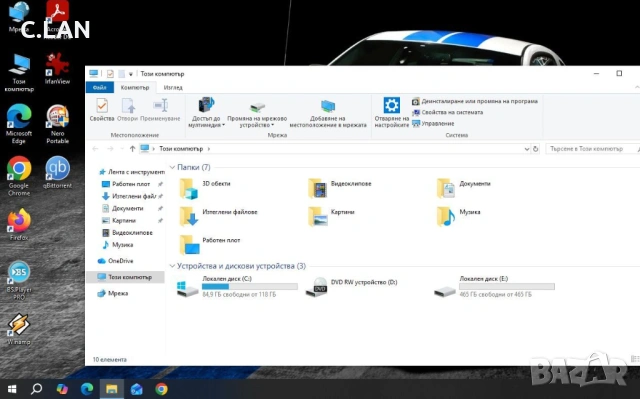Click 'Управление' in the ribbon
Screen dimensions: 640x399
pyautogui.click(x=433, y=123)
